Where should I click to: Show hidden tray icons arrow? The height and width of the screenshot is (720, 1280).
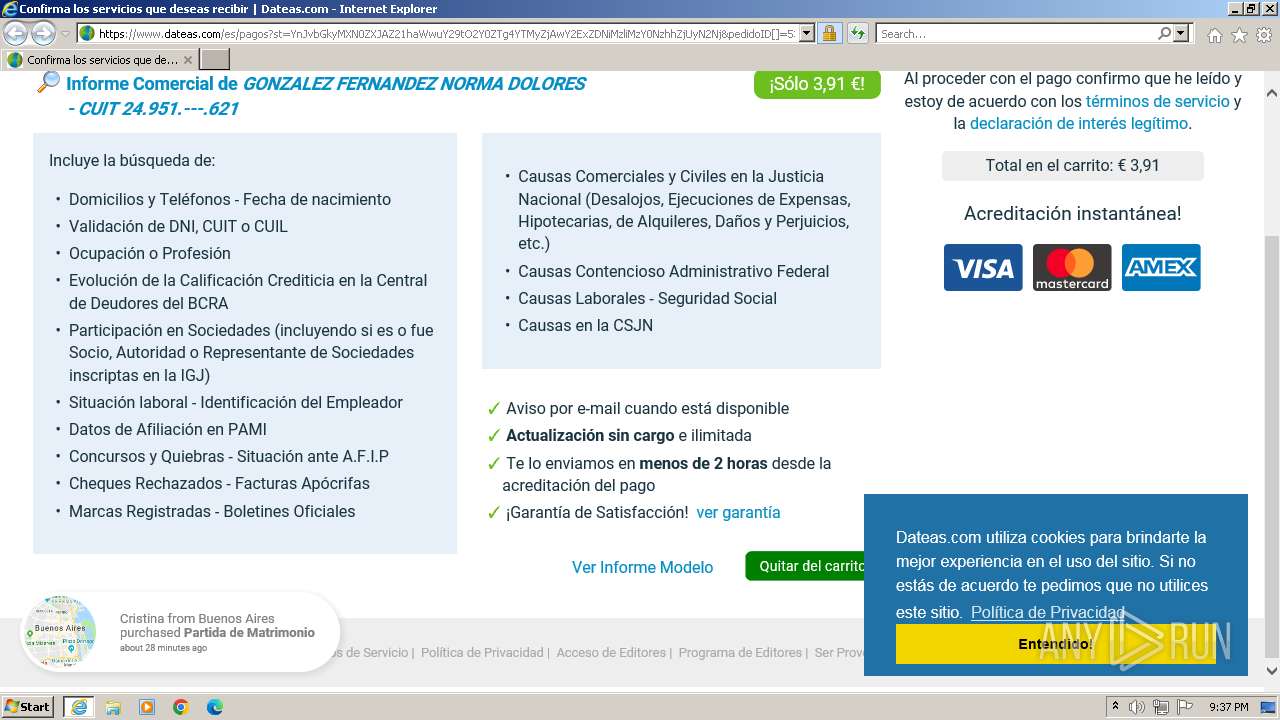(1115, 707)
